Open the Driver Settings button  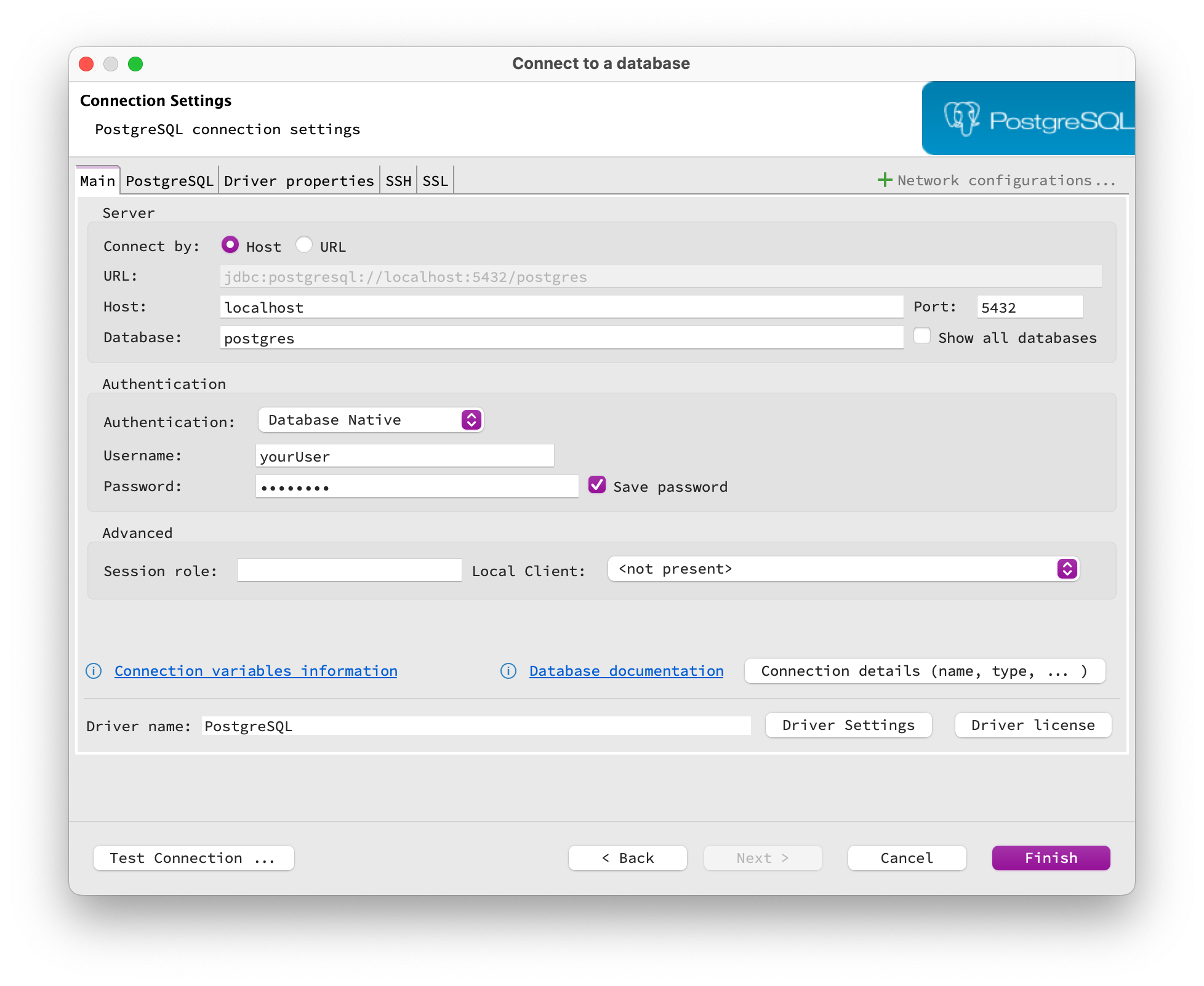click(848, 725)
